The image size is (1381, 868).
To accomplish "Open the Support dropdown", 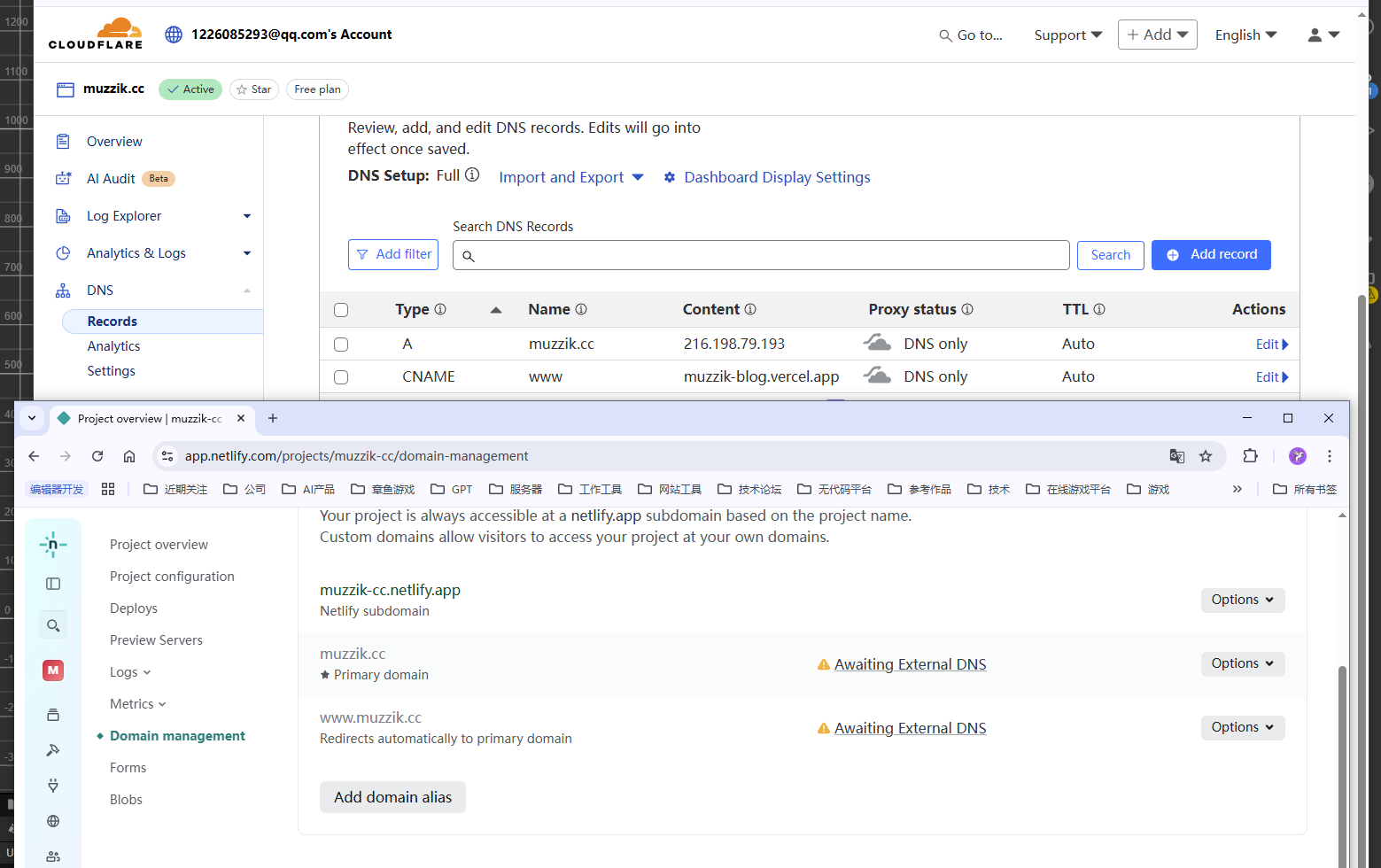I will click(x=1068, y=35).
